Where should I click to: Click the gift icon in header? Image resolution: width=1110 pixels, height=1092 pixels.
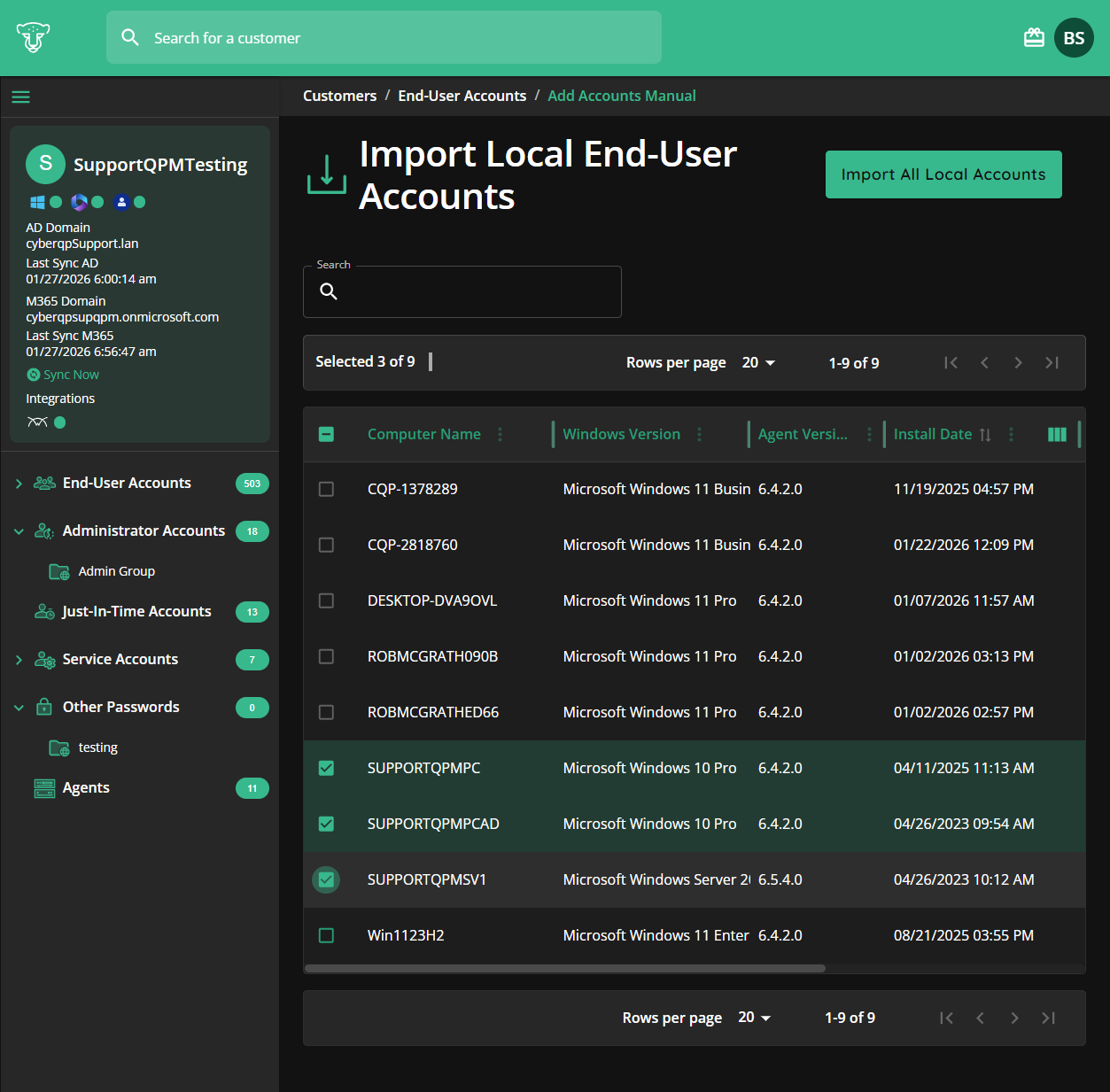(1034, 38)
